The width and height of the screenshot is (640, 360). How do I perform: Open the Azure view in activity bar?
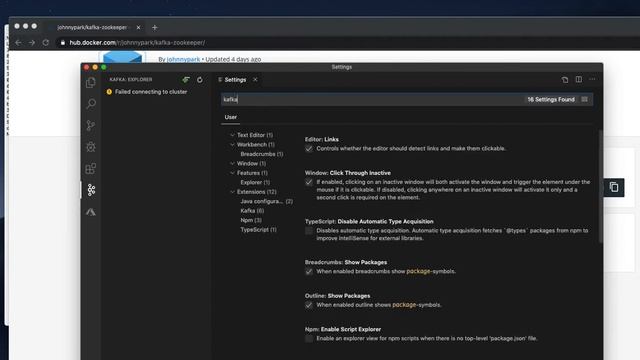pyautogui.click(x=91, y=212)
